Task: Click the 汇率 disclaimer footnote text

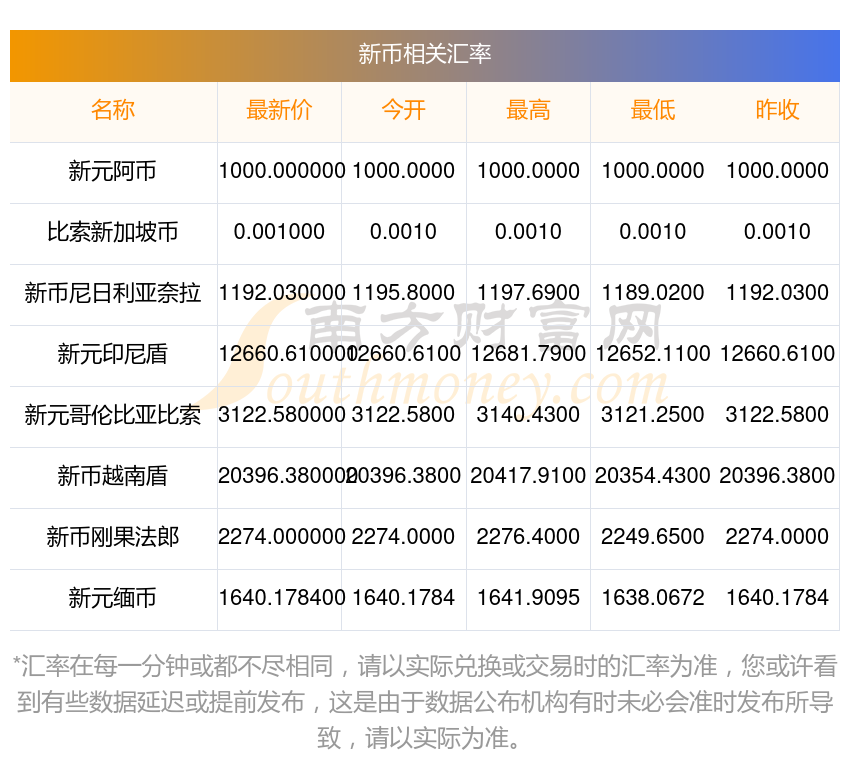Action: [x=424, y=702]
